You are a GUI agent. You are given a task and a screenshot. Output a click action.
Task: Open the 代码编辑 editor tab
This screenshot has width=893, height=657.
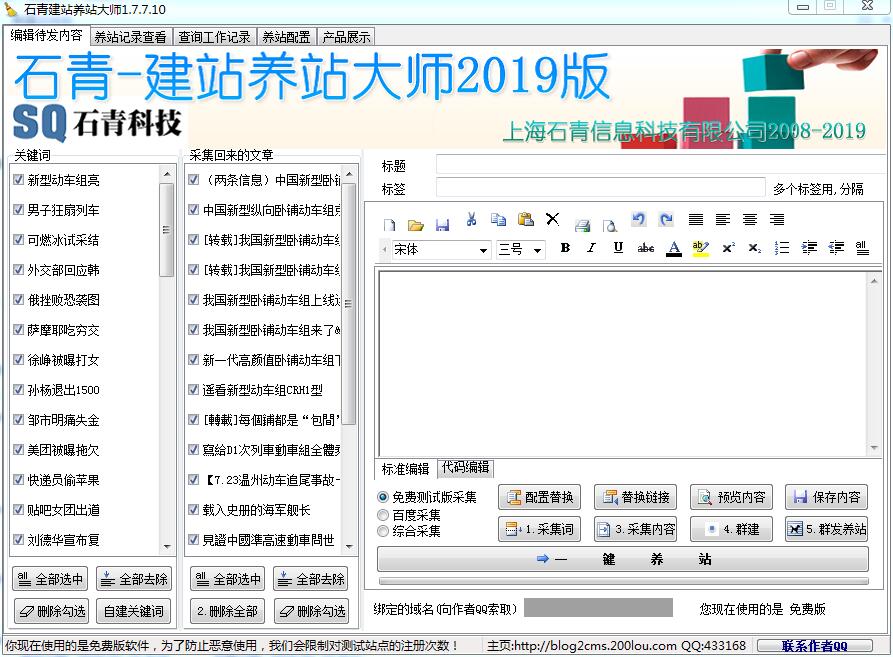click(x=466, y=468)
